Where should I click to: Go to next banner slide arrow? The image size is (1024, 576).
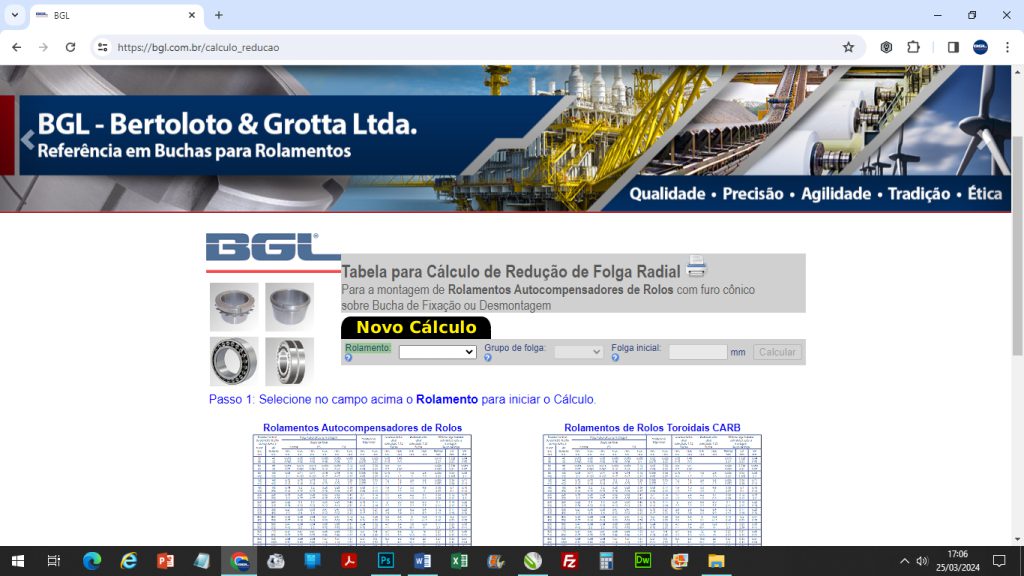(984, 139)
